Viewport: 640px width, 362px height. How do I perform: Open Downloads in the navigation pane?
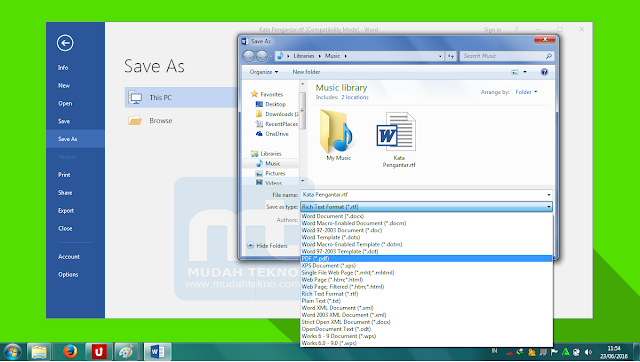(x=277, y=114)
